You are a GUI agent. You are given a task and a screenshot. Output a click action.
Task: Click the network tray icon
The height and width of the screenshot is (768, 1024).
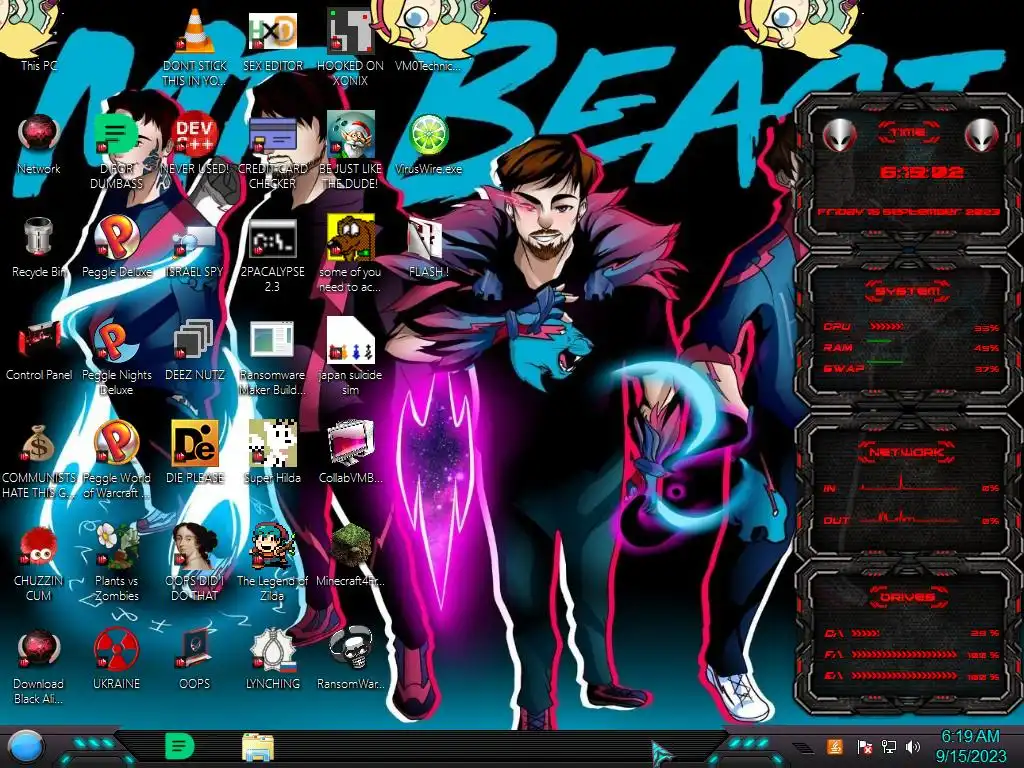click(889, 746)
